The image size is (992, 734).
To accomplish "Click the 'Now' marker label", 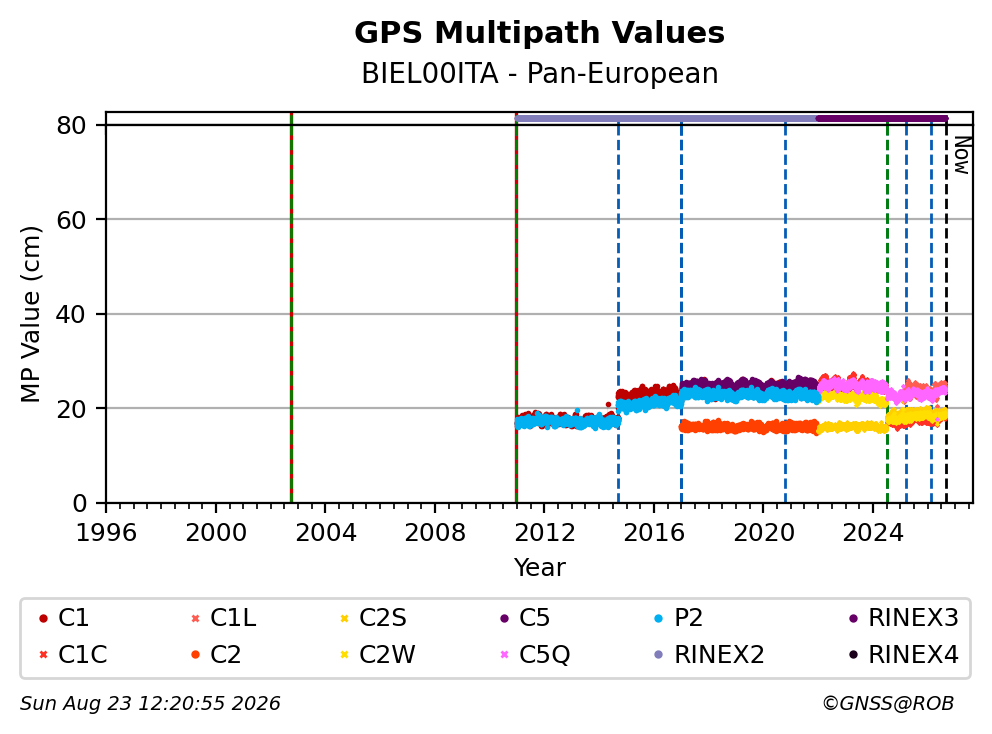I will 962,155.
